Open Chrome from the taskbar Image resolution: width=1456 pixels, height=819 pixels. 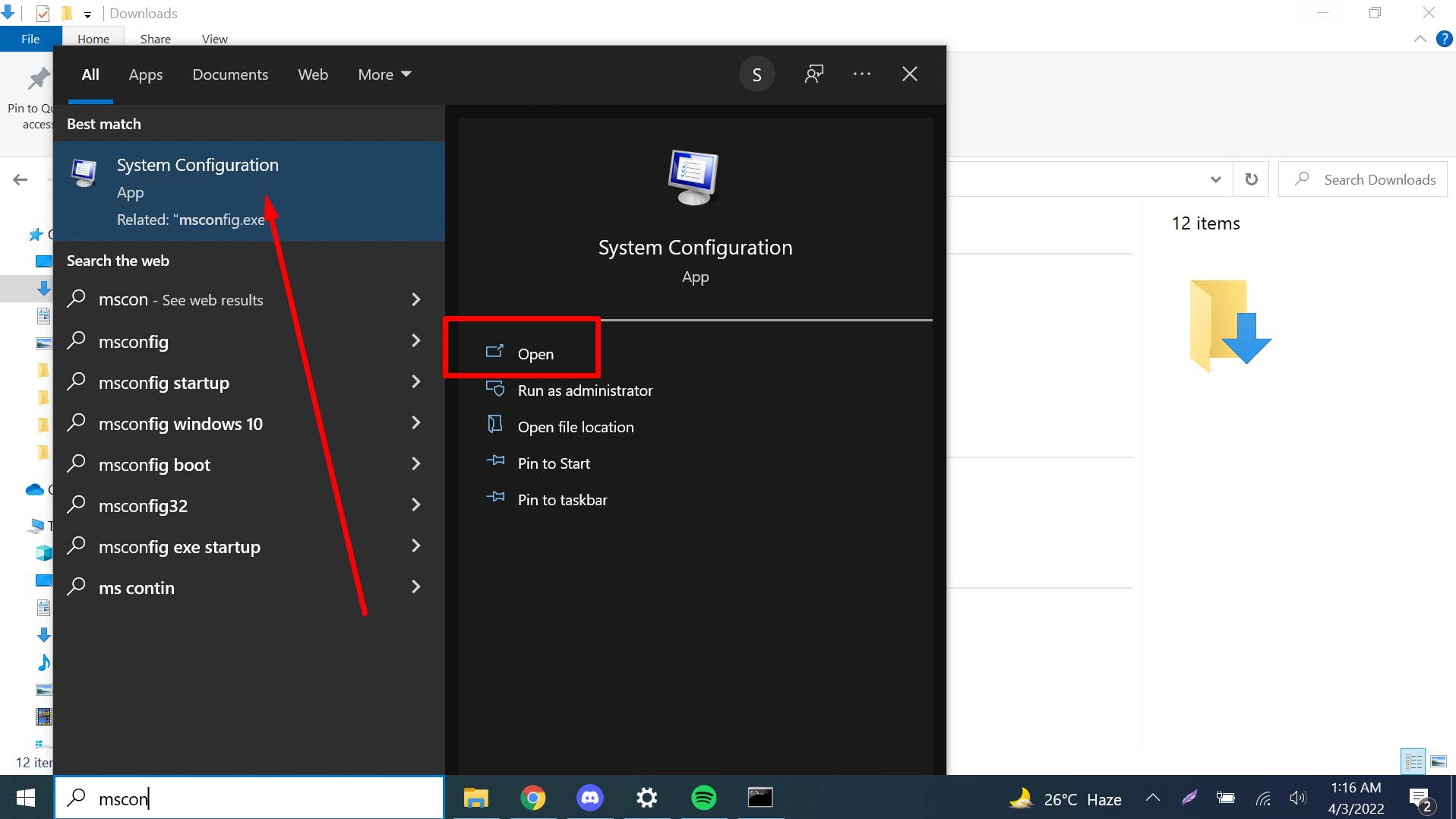(x=534, y=797)
